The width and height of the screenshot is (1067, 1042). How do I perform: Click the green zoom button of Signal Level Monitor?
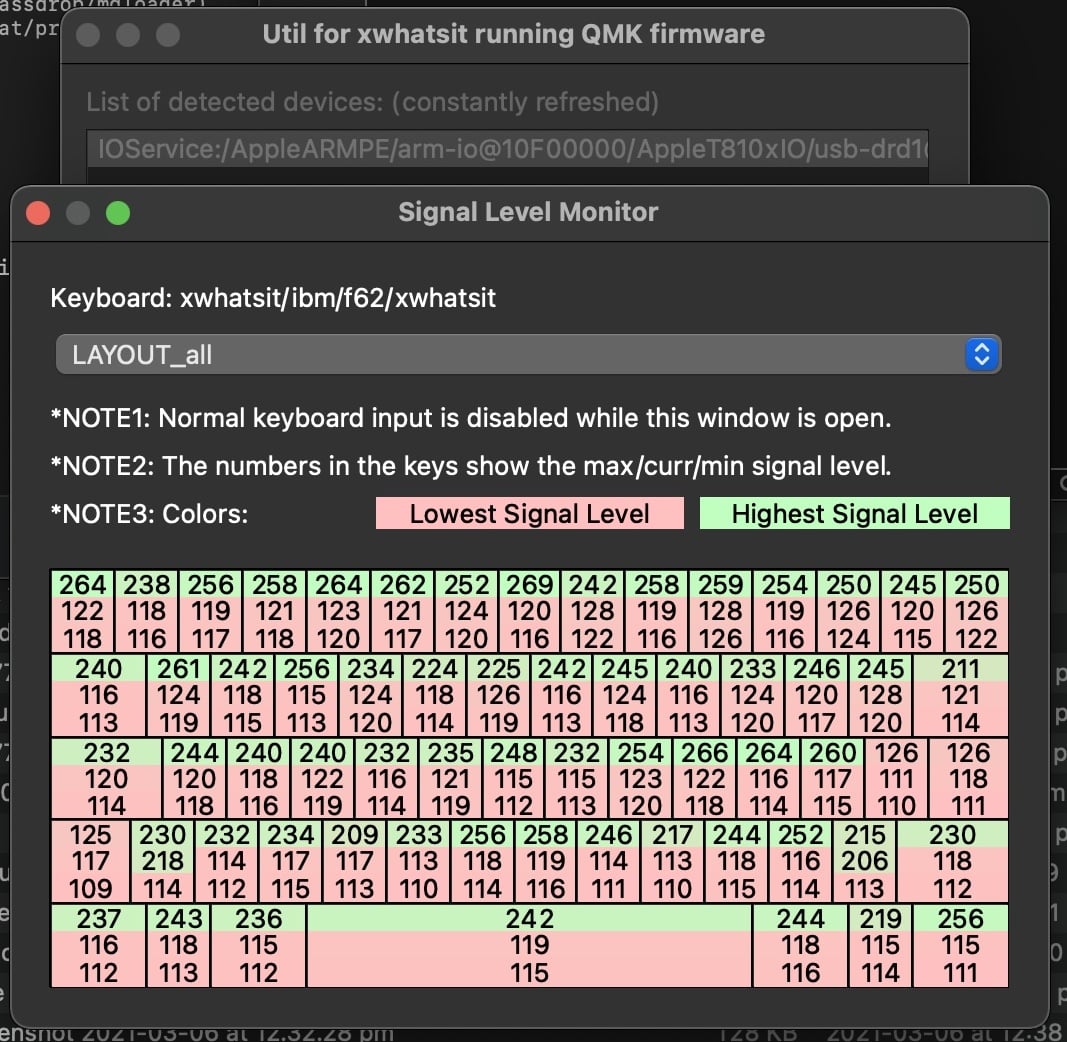pos(118,213)
